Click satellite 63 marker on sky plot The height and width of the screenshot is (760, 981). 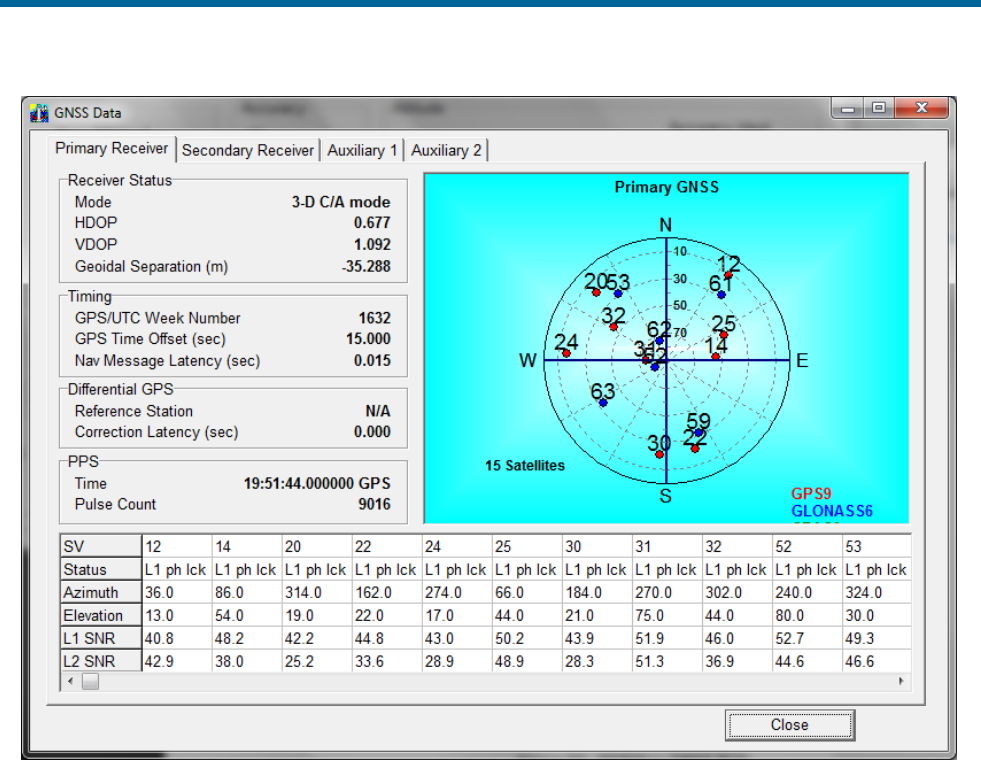coord(602,402)
